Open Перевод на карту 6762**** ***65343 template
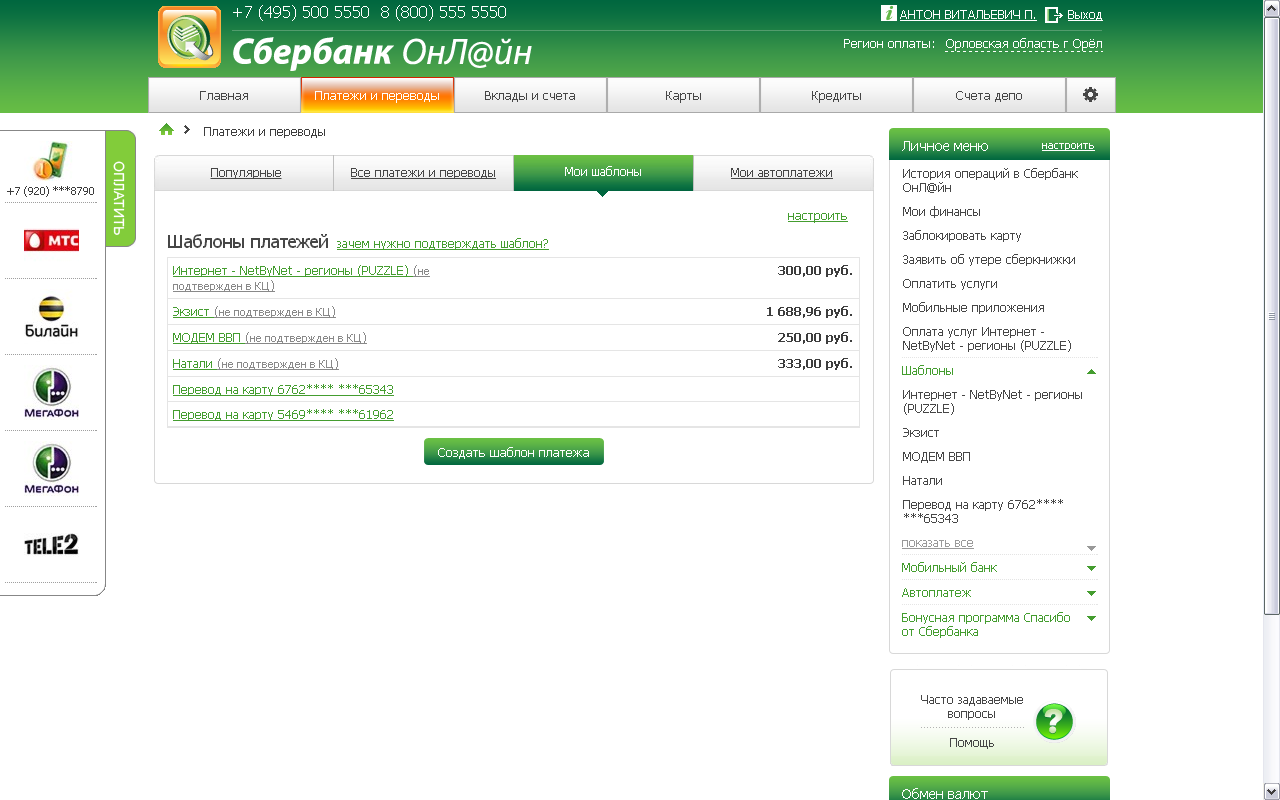1280x800 pixels. coord(283,389)
